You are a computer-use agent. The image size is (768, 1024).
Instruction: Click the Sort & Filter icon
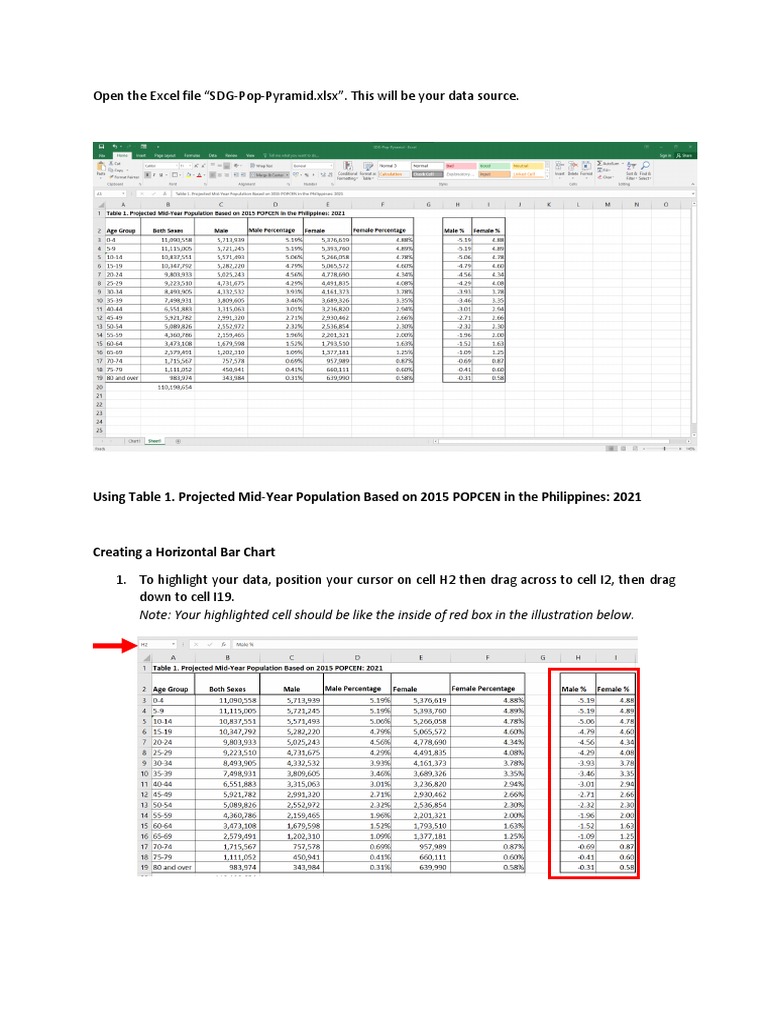631,168
